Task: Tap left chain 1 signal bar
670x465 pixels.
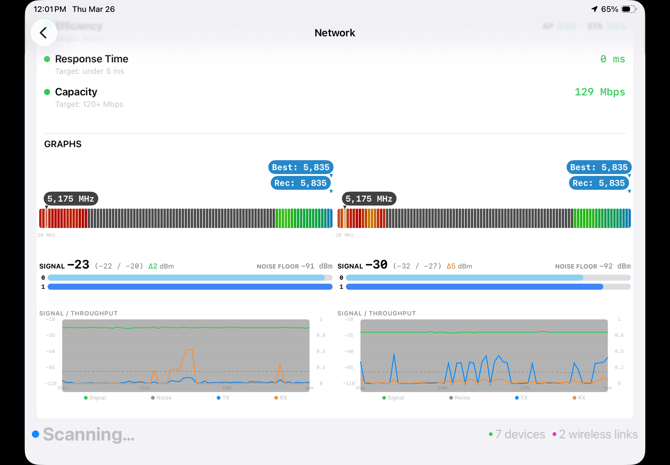Action: point(190,287)
